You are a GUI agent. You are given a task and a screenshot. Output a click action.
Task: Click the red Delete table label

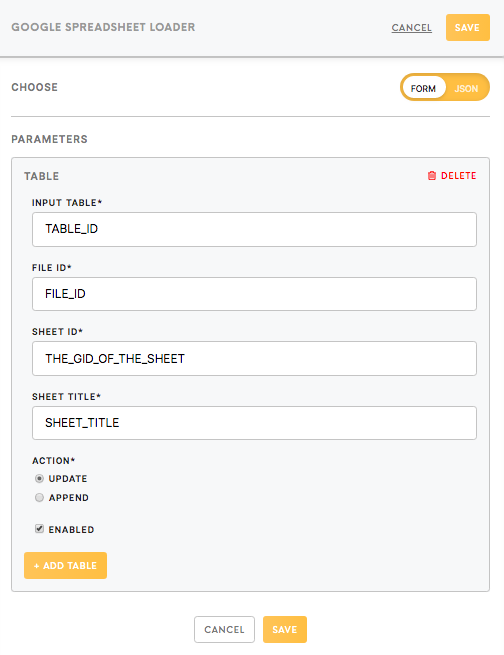[x=458, y=176]
